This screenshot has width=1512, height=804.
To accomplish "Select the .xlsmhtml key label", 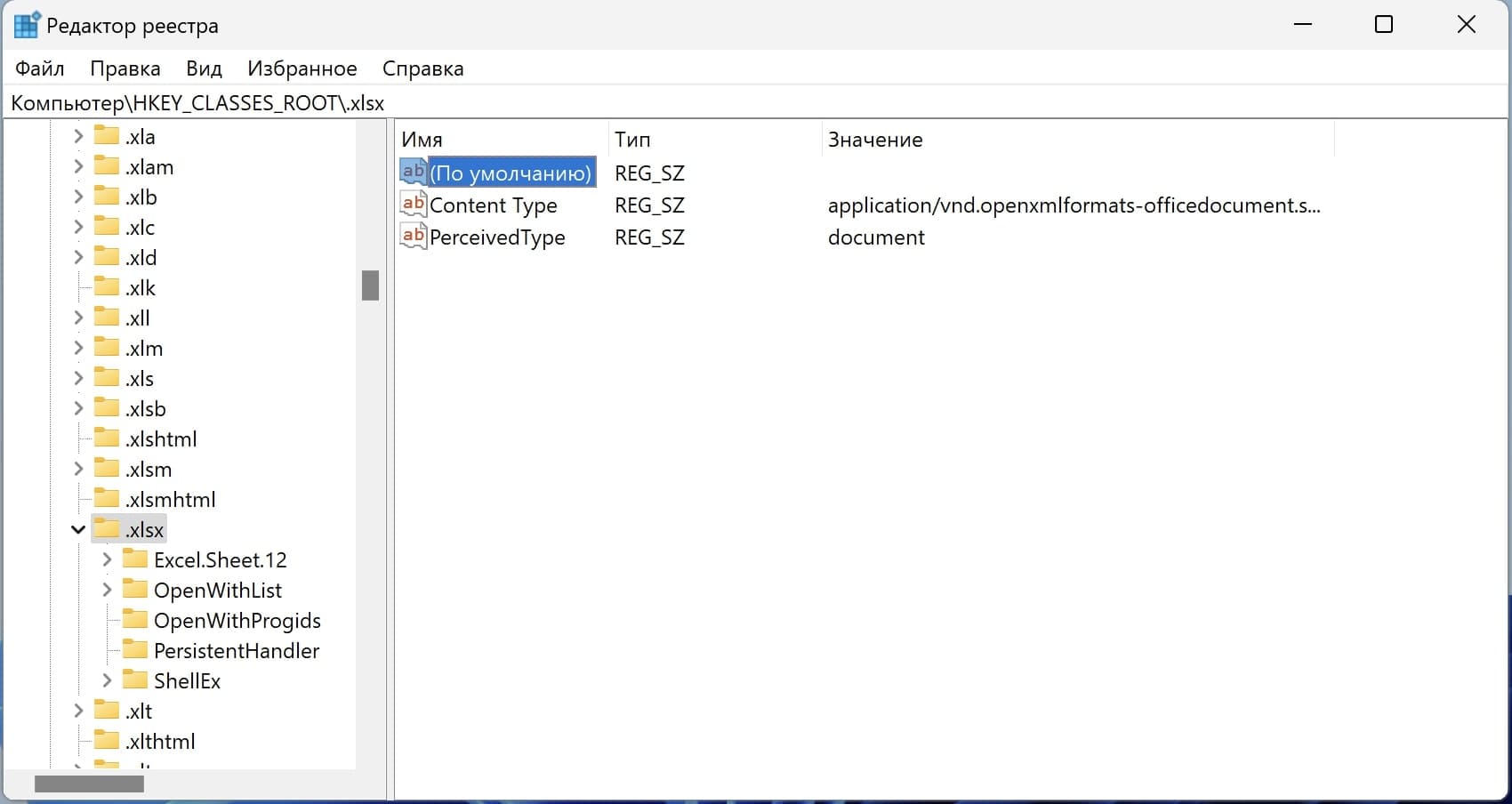I will 170,499.
